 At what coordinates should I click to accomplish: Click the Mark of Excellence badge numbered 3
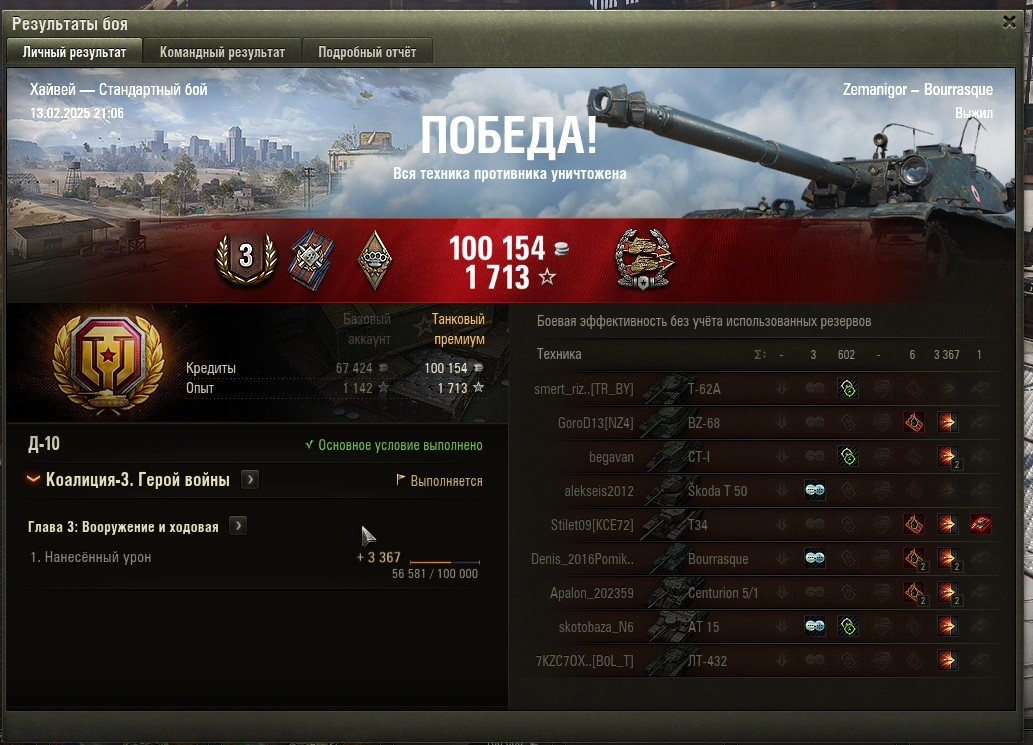246,258
